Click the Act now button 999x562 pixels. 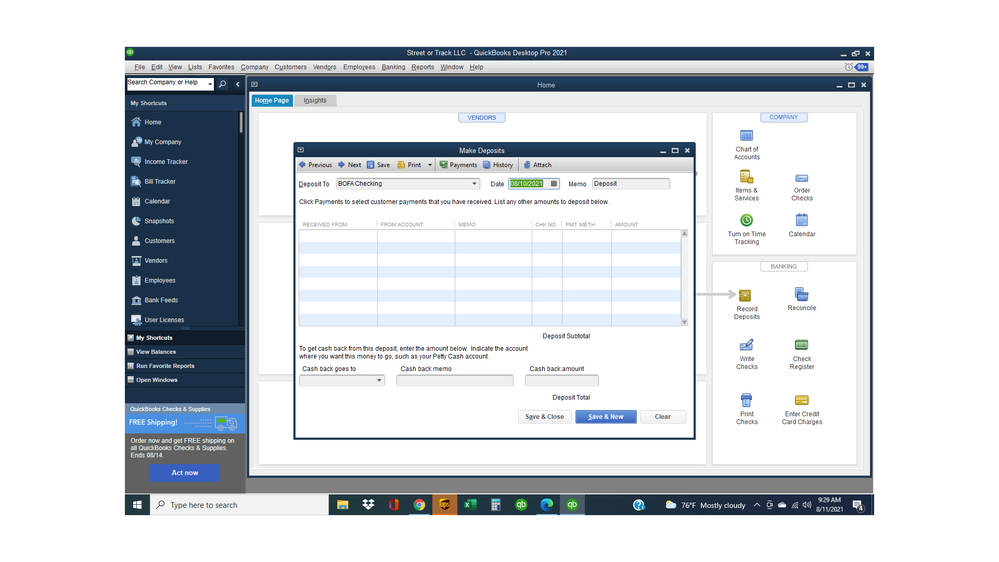point(185,473)
